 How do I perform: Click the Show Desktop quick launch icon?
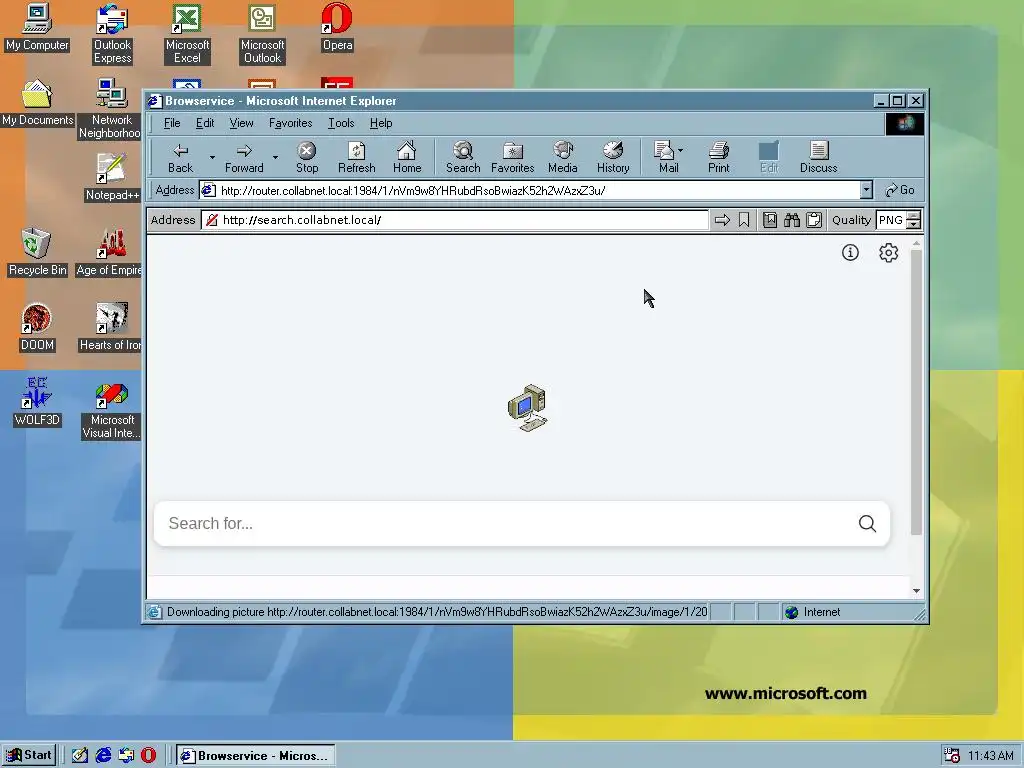coord(80,755)
